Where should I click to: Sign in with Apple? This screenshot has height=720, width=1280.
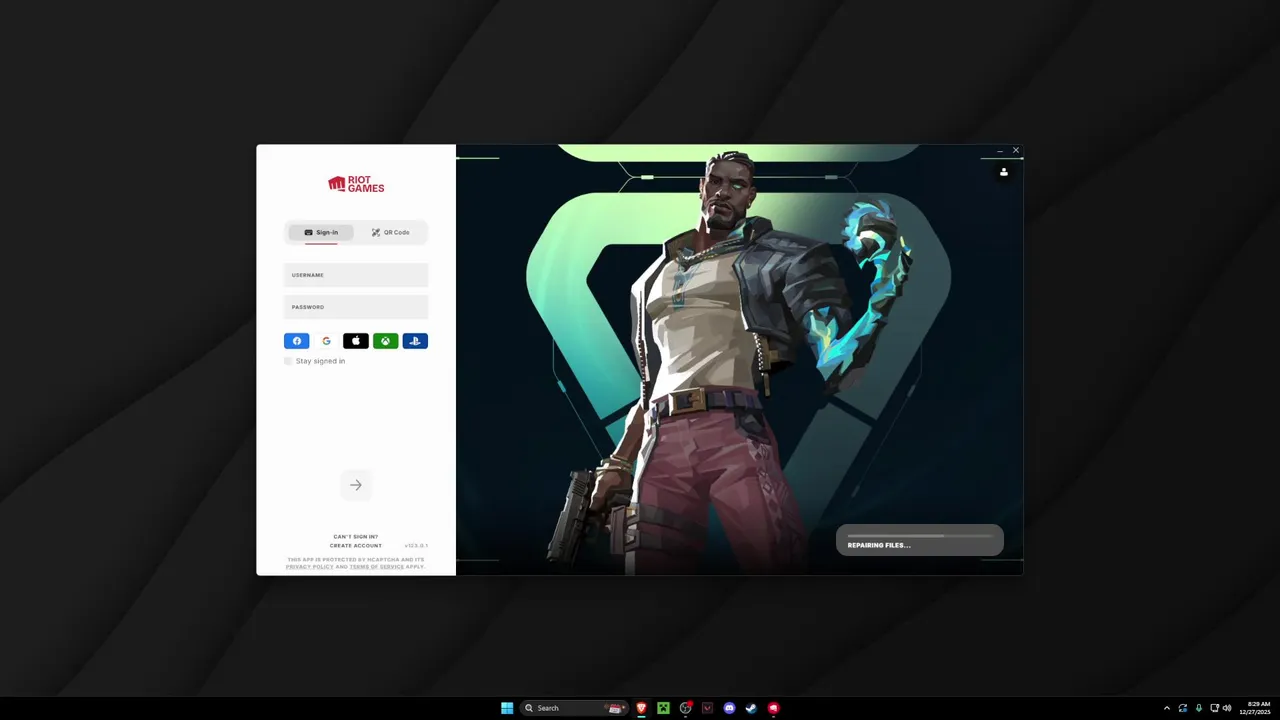(356, 341)
